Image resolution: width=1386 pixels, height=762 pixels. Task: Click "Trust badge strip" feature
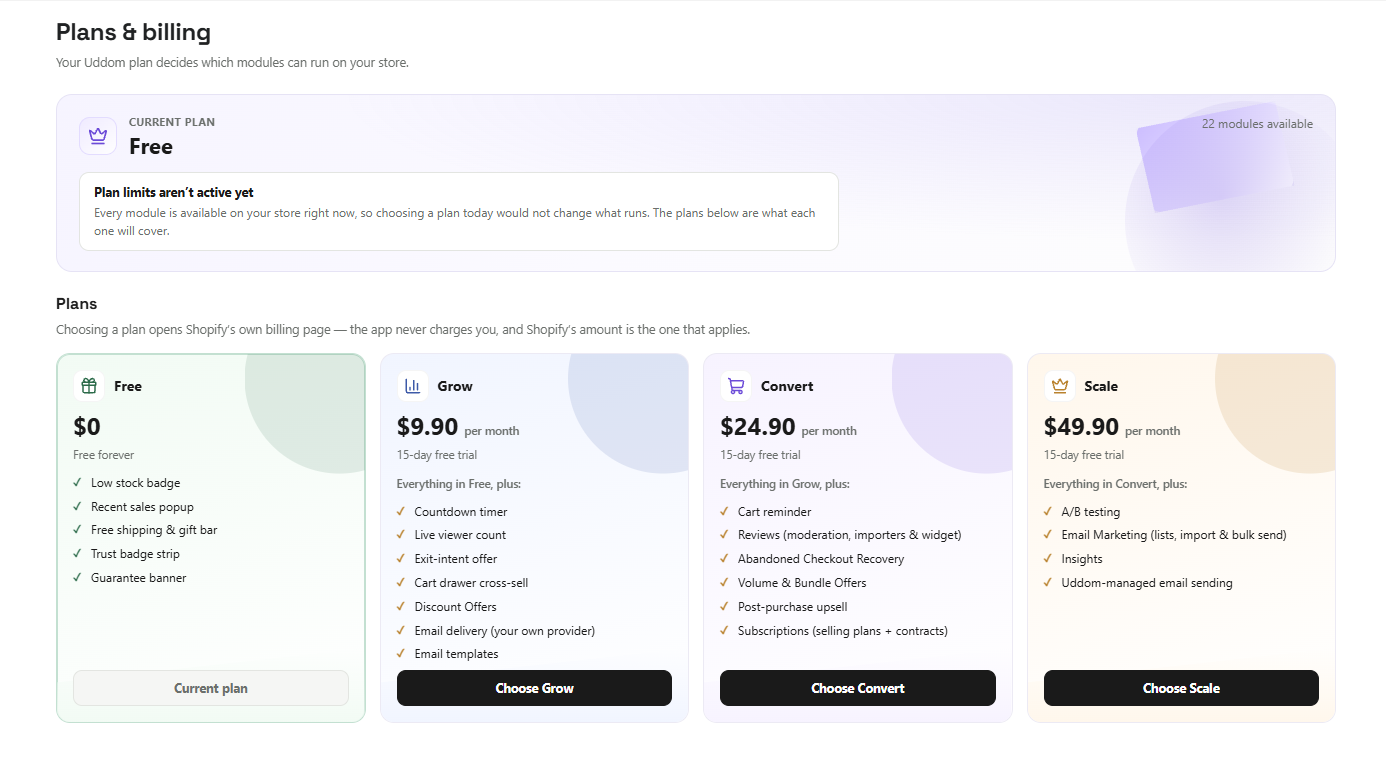pyautogui.click(x=135, y=554)
